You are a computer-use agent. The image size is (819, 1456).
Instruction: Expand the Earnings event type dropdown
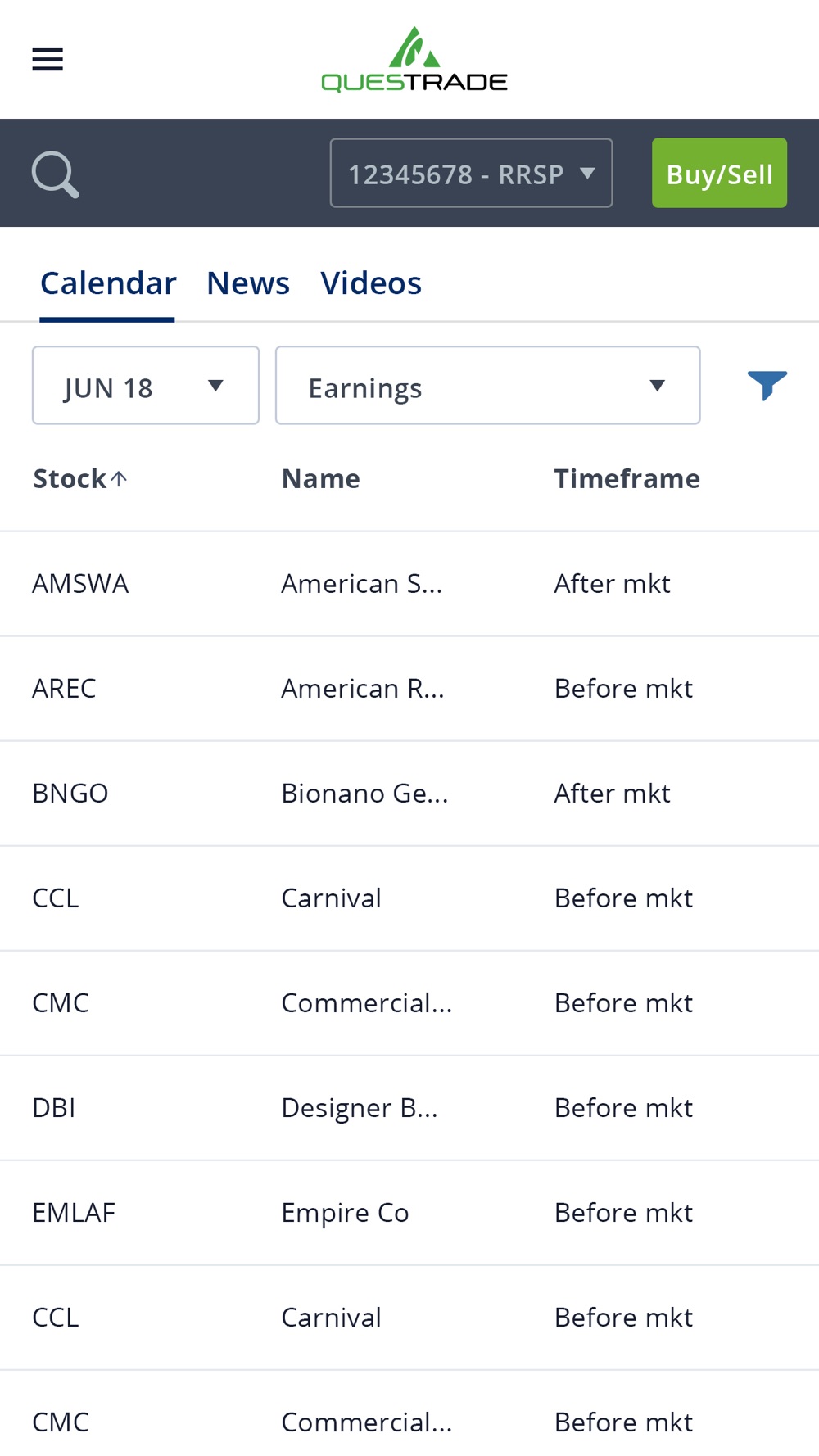pyautogui.click(x=487, y=386)
